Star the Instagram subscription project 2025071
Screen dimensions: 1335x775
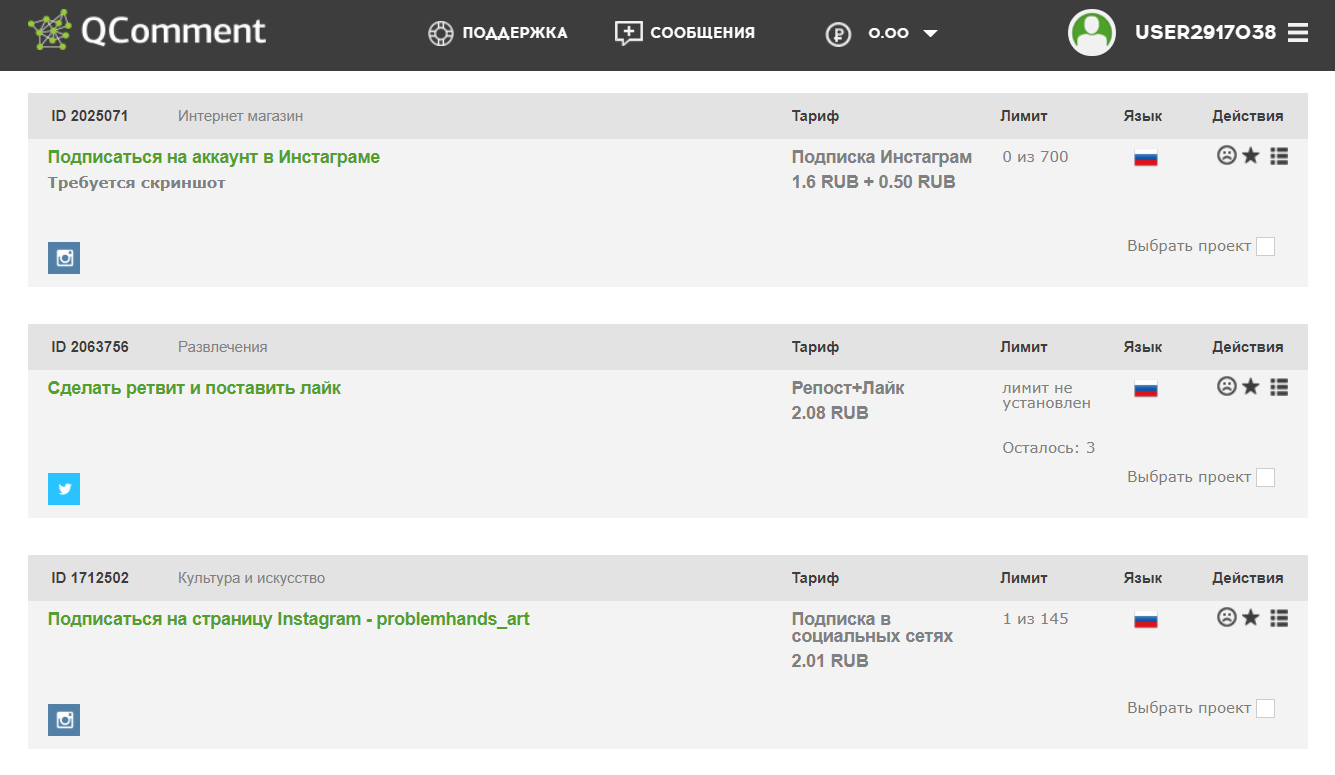[1250, 156]
